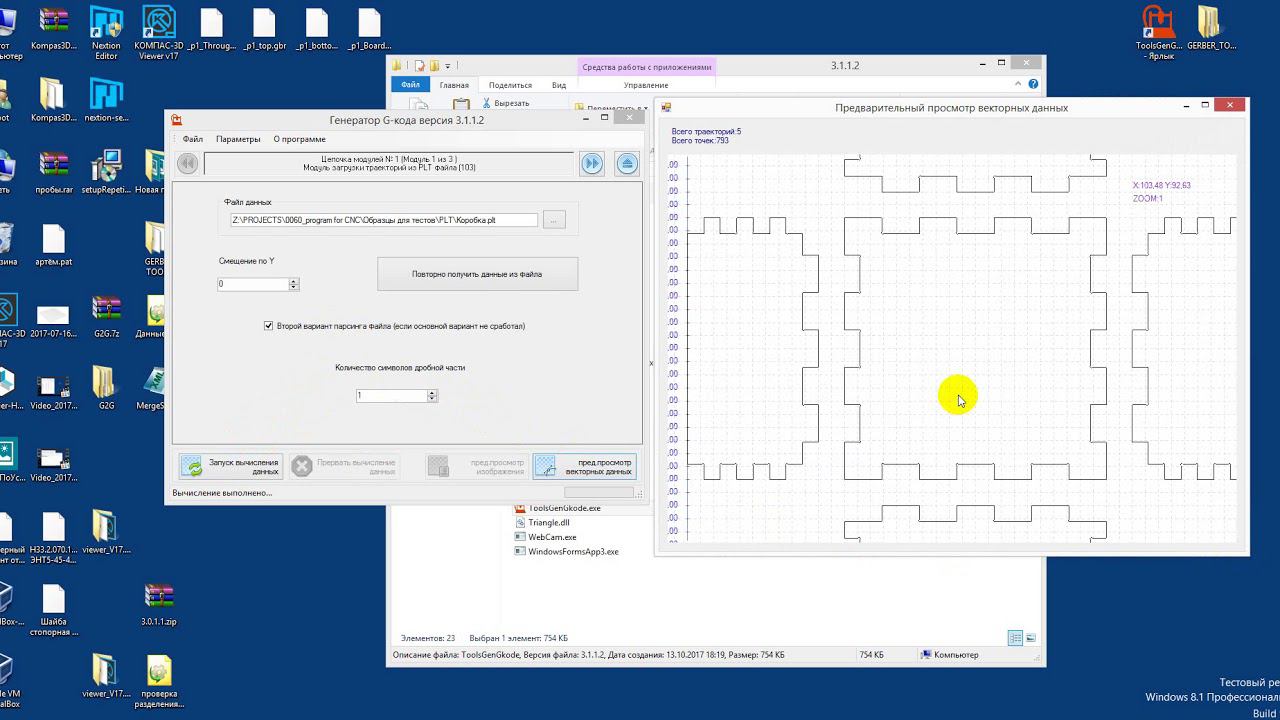Select WindowsFormsApp3.exe in Explorer list
The height and width of the screenshot is (720, 1280).
click(x=566, y=551)
